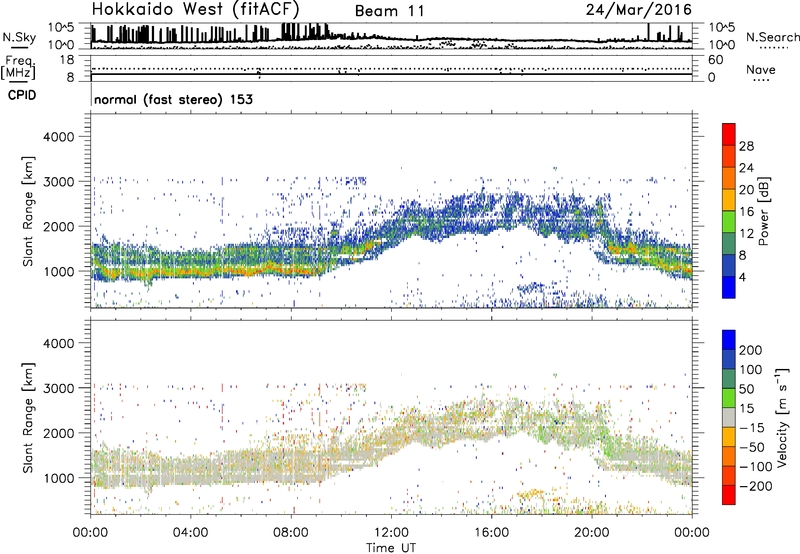Click the '12:00' time tick label
This screenshot has height=554, width=800.
click(391, 533)
